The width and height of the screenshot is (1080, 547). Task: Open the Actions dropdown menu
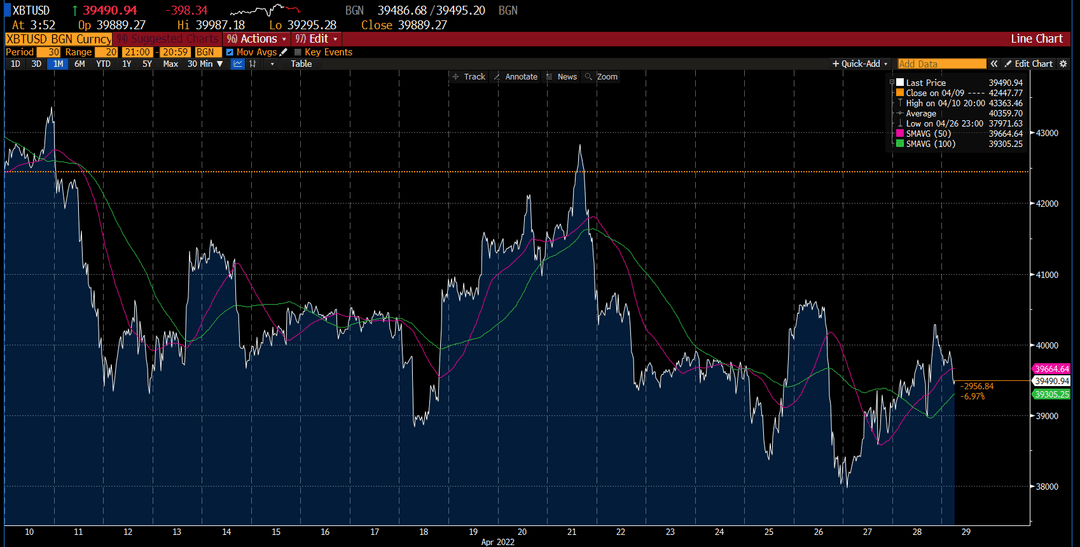[257, 39]
